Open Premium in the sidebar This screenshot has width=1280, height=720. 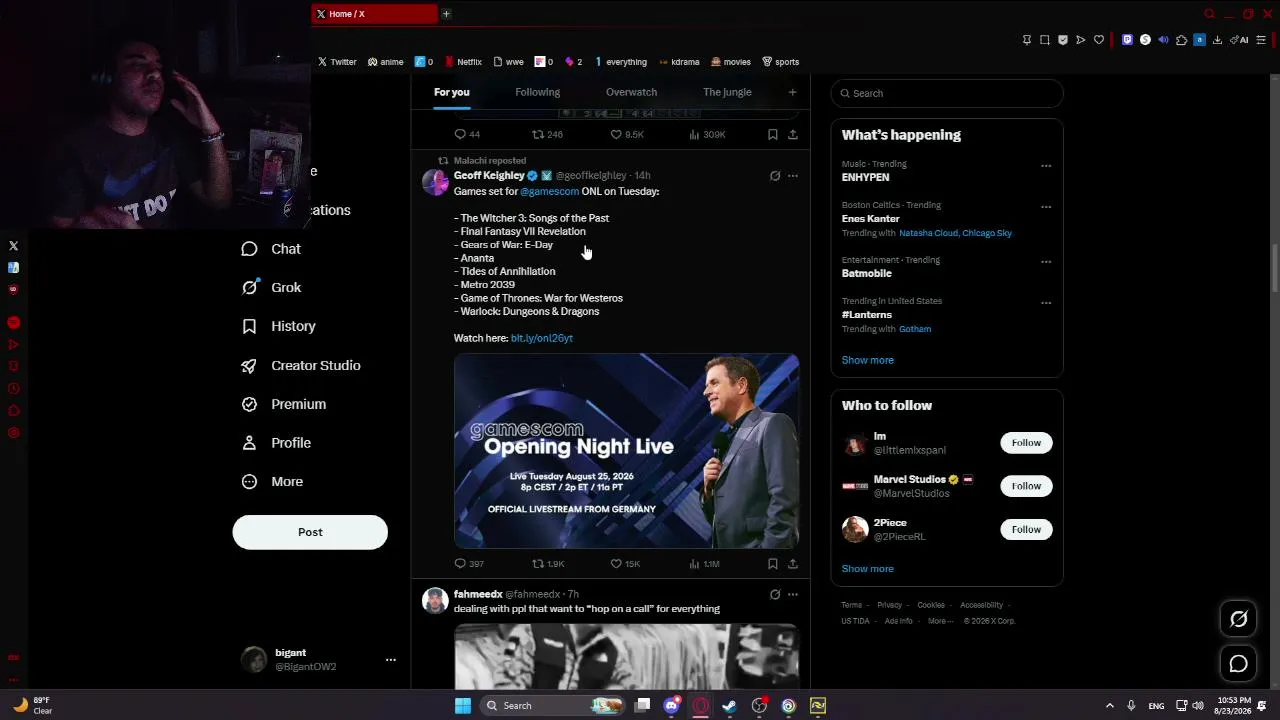tap(284, 404)
